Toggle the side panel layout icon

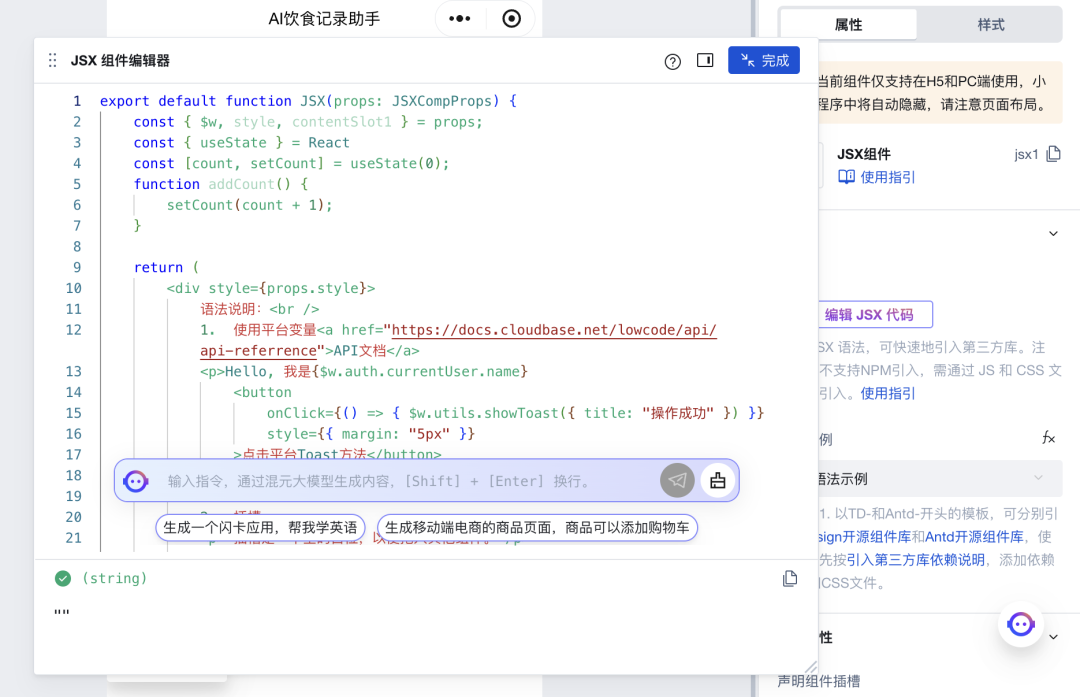705,61
